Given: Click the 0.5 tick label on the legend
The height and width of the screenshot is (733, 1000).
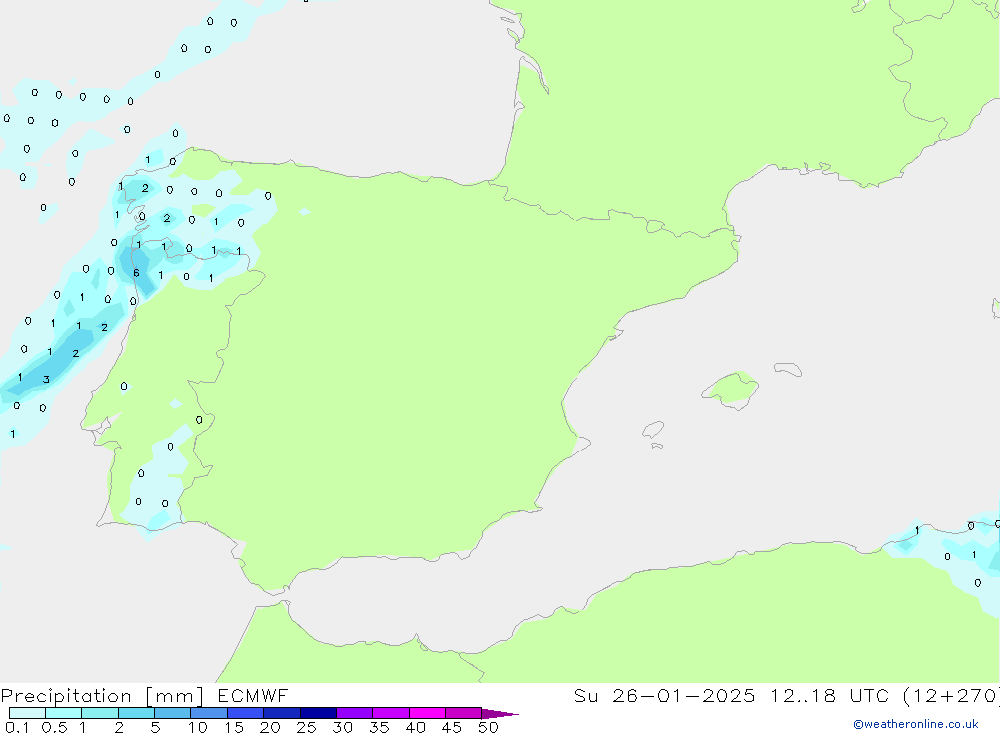Looking at the screenshot, I should (x=54, y=727).
